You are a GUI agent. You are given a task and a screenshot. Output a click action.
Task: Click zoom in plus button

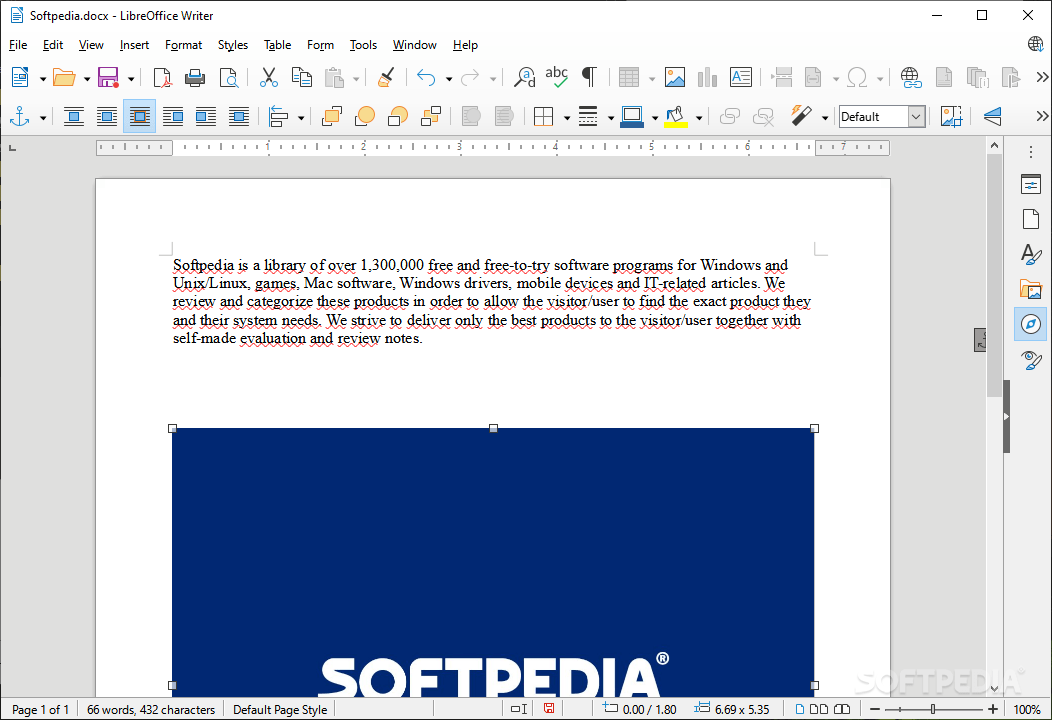click(992, 709)
